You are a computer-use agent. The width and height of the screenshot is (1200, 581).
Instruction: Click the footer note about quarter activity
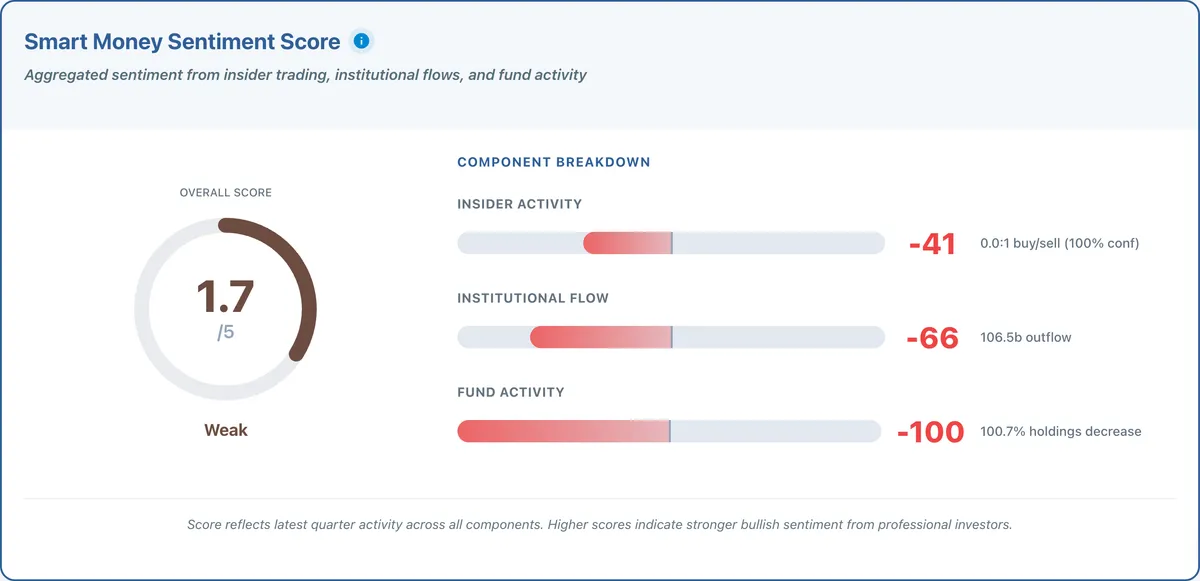pos(600,525)
